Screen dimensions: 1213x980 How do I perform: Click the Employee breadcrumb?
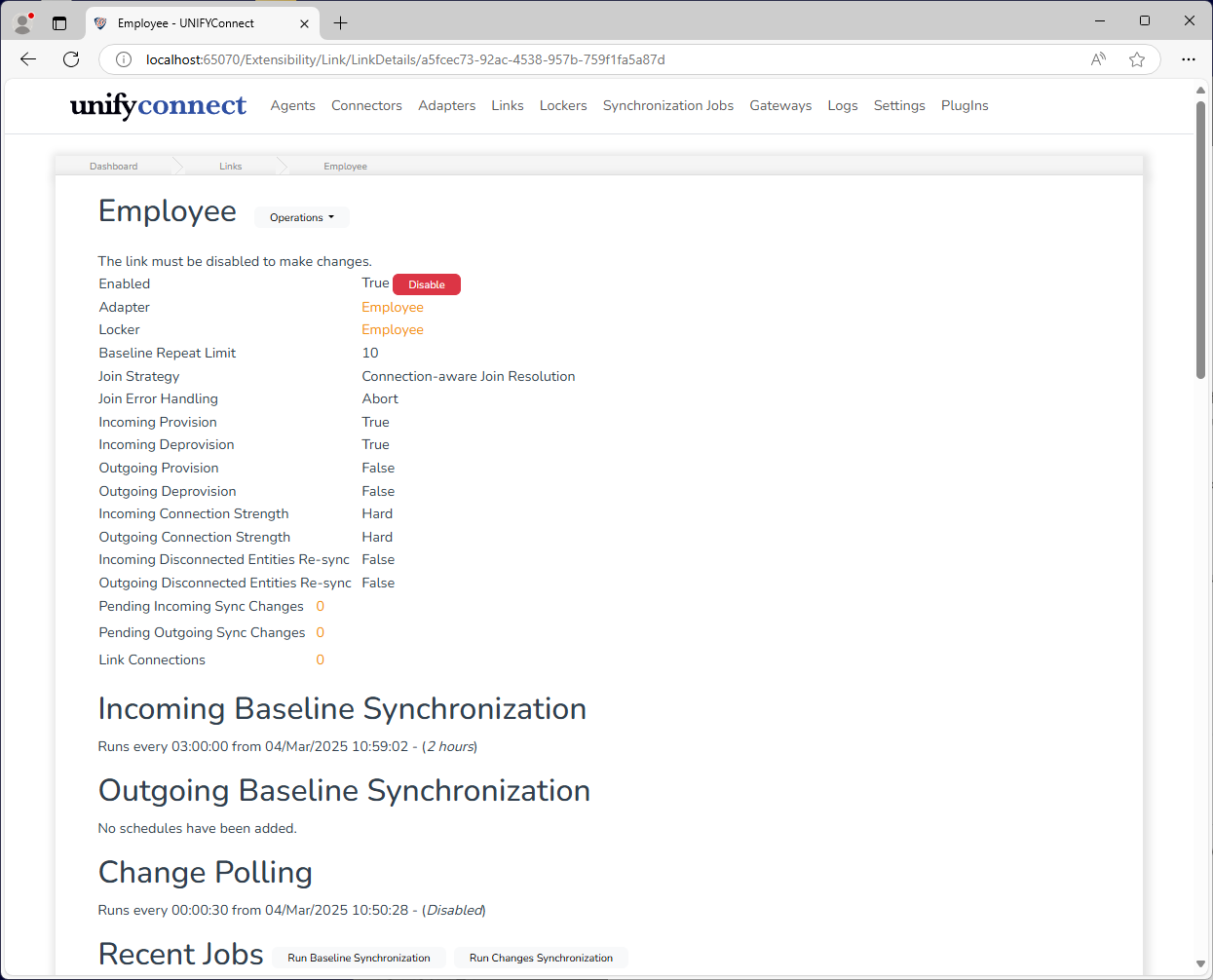[346, 167]
